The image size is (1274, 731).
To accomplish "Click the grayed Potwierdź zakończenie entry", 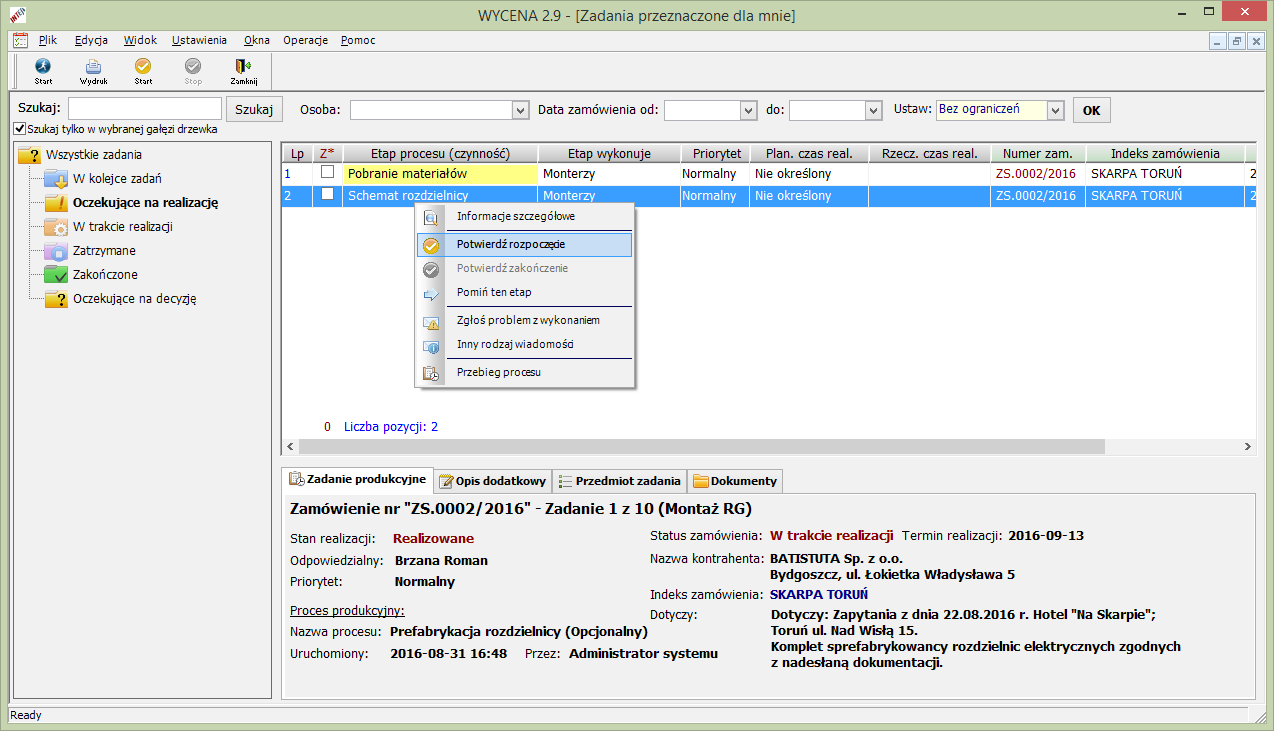I will [525, 268].
